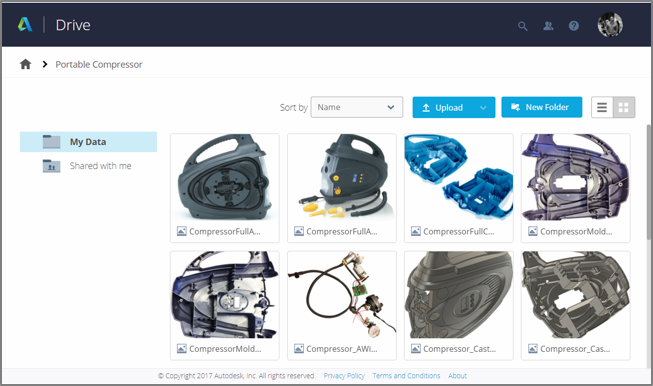The image size is (653, 386).
Task: Click the image file icon beside Compressor_AWi...
Action: pos(299,349)
